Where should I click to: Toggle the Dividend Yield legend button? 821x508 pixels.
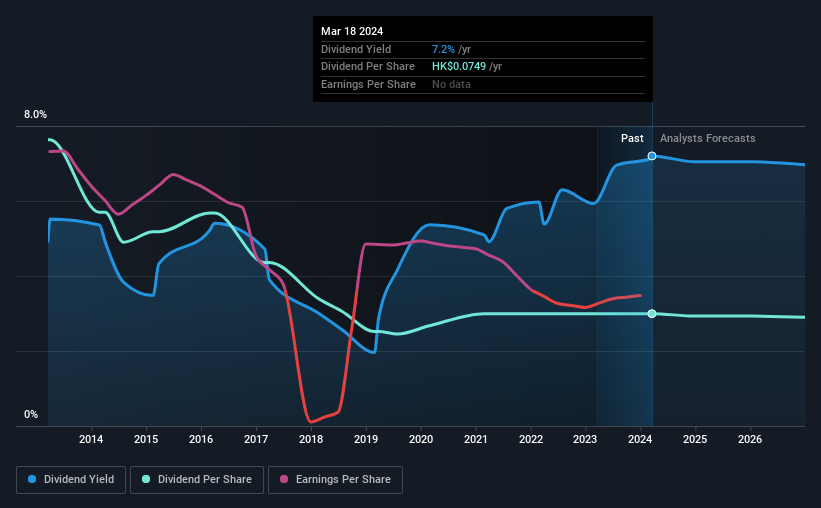coord(71,480)
